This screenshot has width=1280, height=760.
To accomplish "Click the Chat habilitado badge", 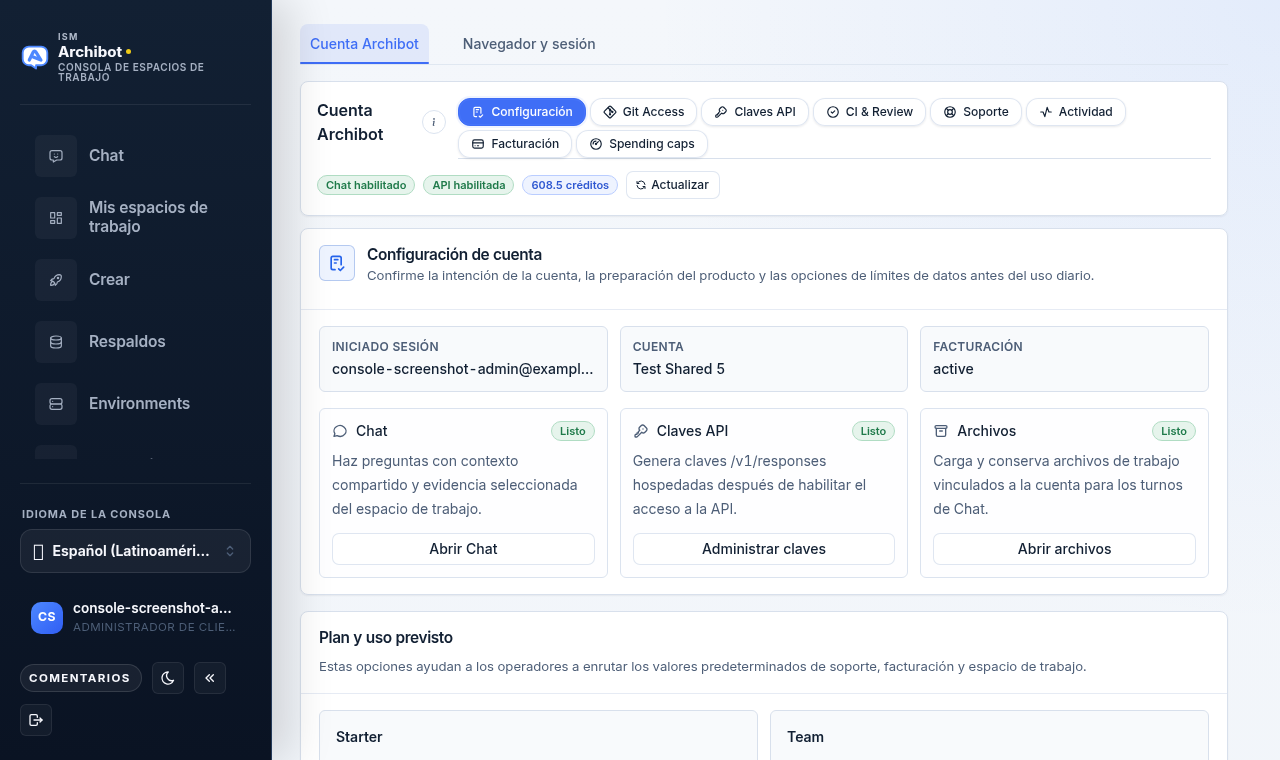I will [x=366, y=185].
